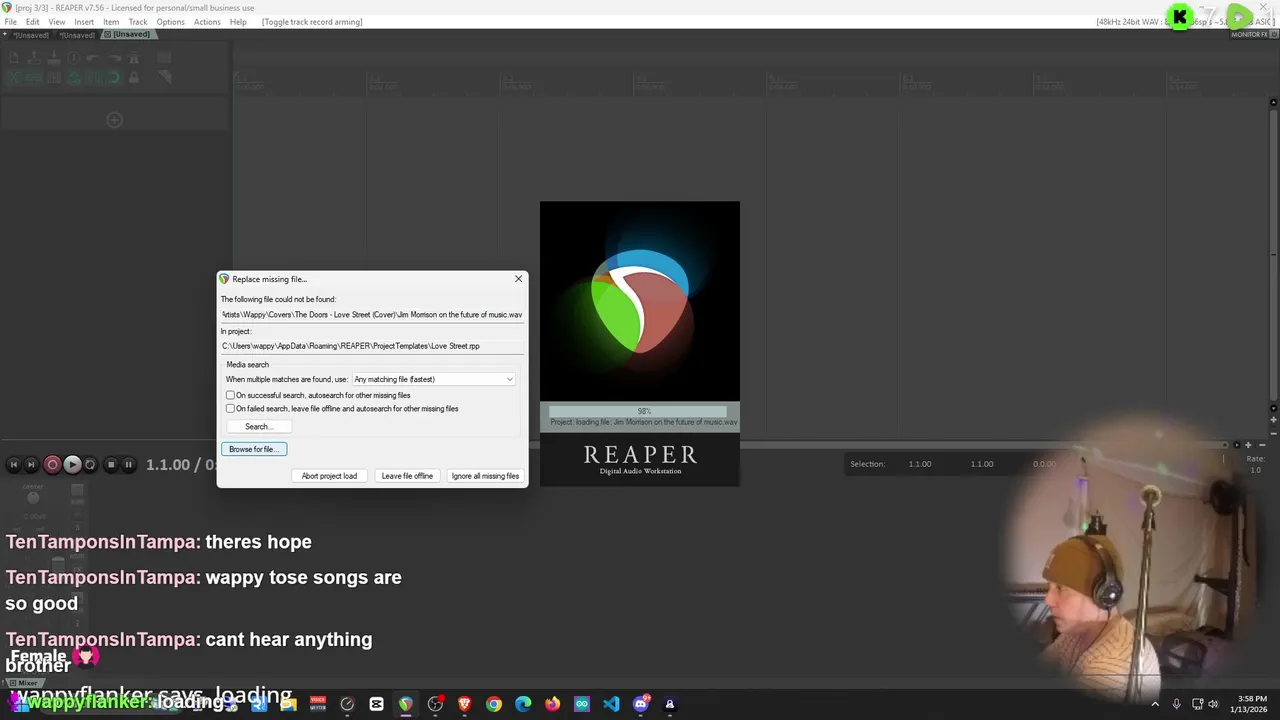This screenshot has height=720, width=1280.
Task: Click the New project toolbar icon
Action: [x=14, y=58]
